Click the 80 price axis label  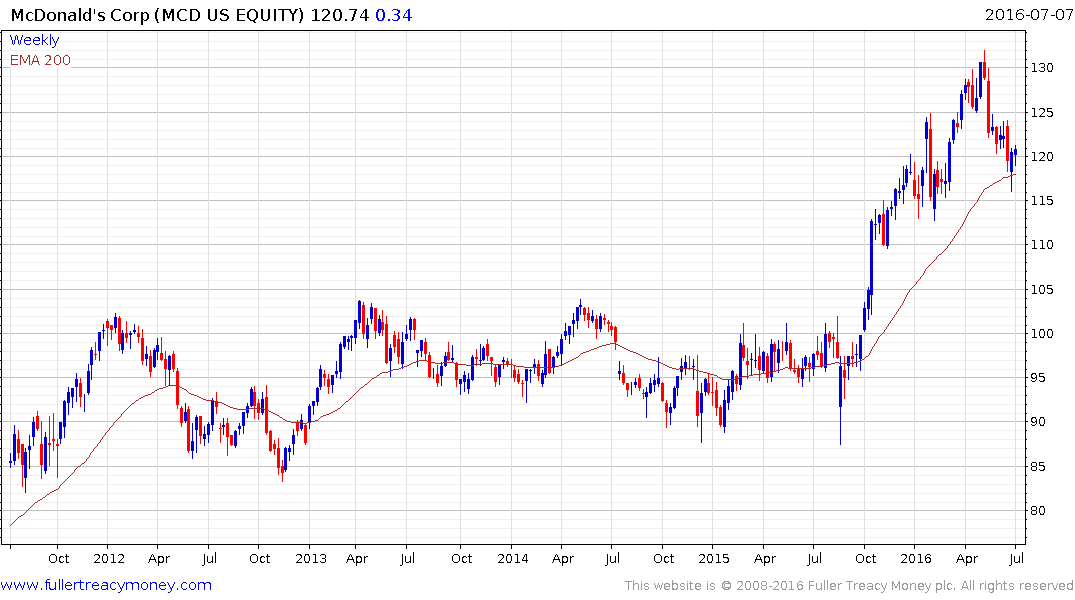point(1039,510)
